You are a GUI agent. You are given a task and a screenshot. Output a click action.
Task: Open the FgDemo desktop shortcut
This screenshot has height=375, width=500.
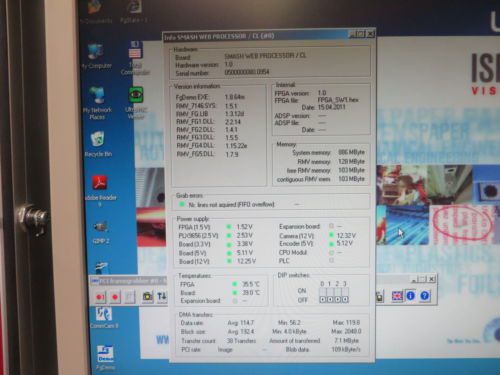[105, 358]
